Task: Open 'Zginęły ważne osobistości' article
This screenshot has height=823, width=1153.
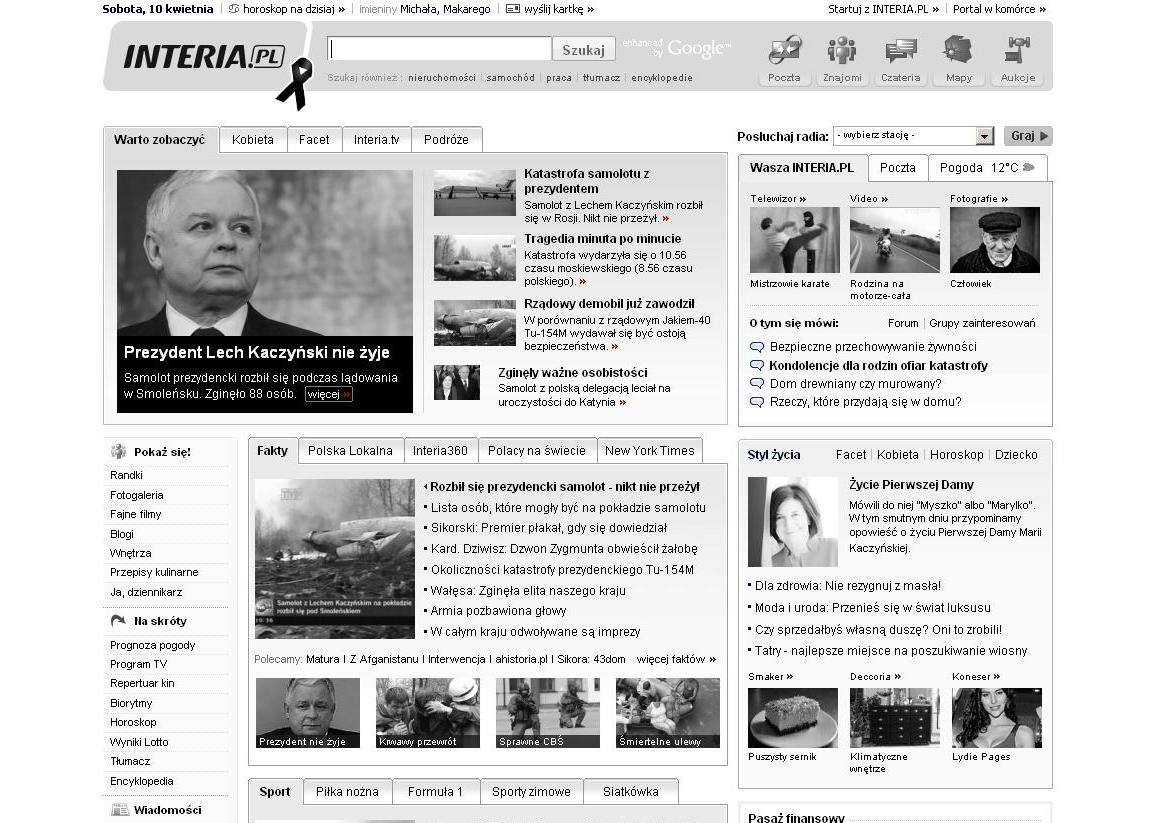Action: tap(573, 372)
